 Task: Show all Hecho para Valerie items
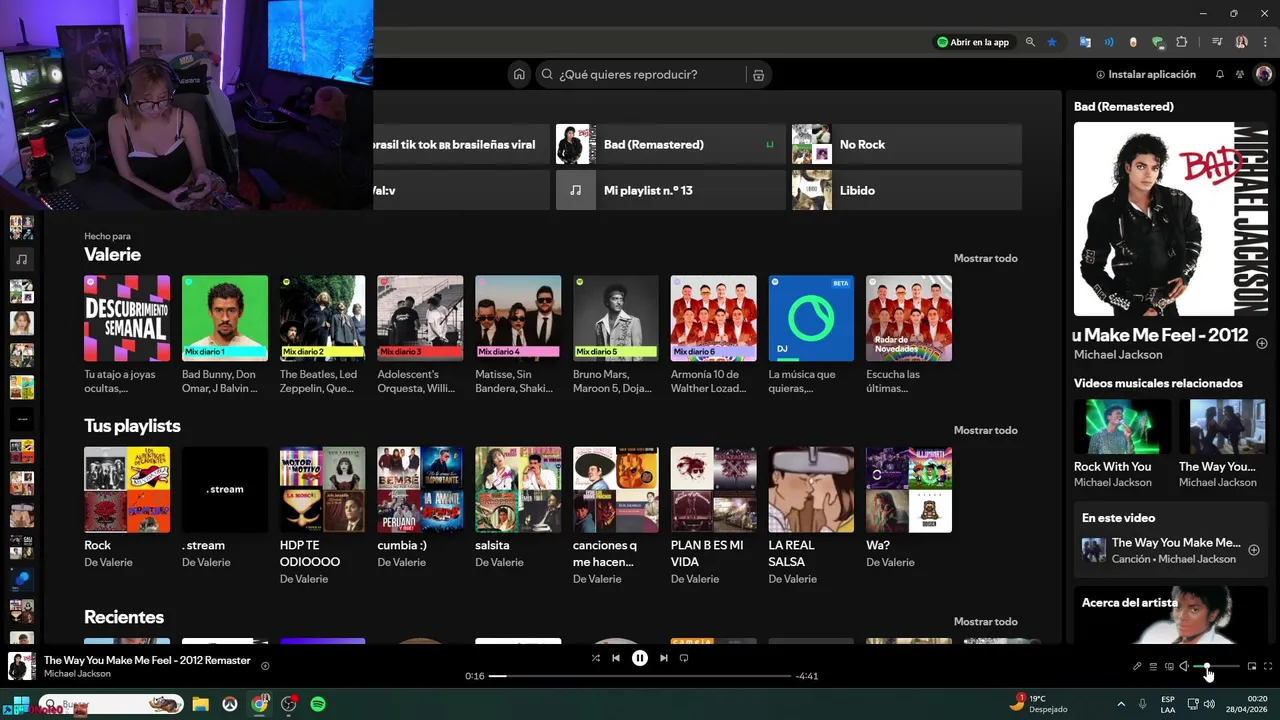[985, 258]
